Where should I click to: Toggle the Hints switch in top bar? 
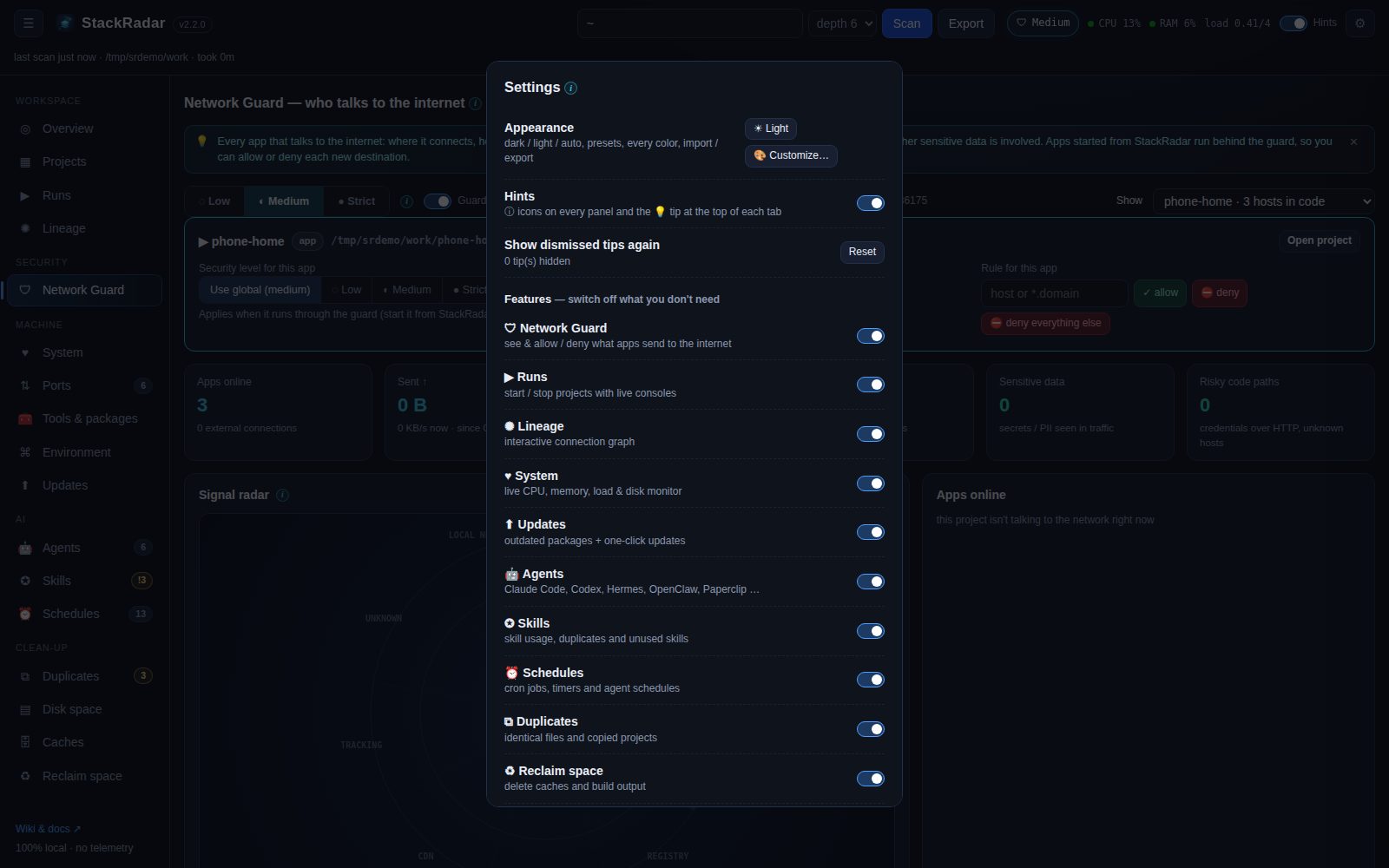(x=1294, y=23)
